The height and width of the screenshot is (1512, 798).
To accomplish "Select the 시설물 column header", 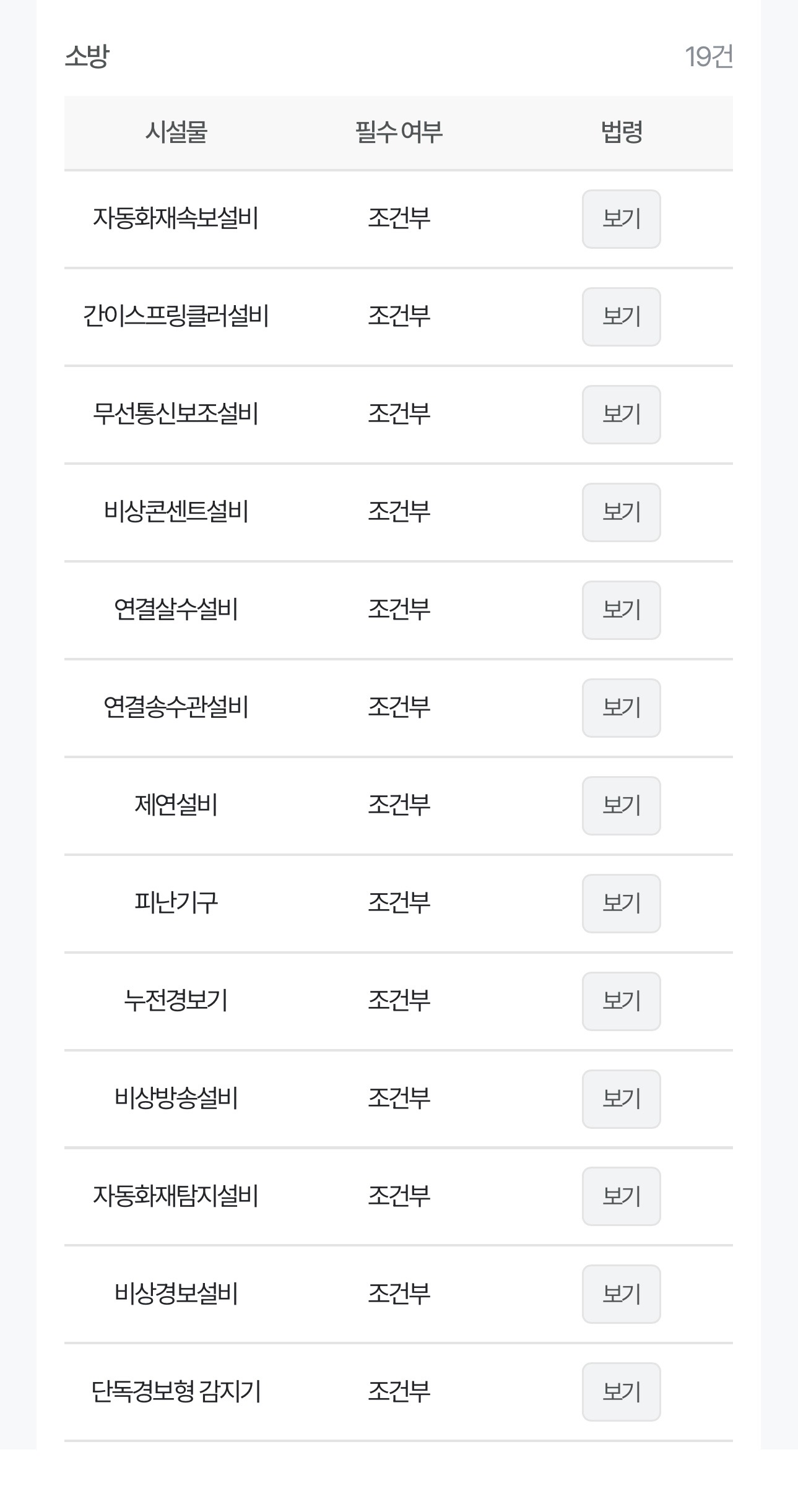I will [x=176, y=132].
